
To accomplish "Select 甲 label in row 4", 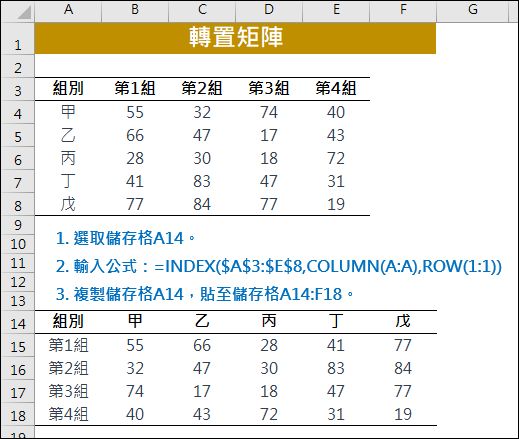I will 68,112.
